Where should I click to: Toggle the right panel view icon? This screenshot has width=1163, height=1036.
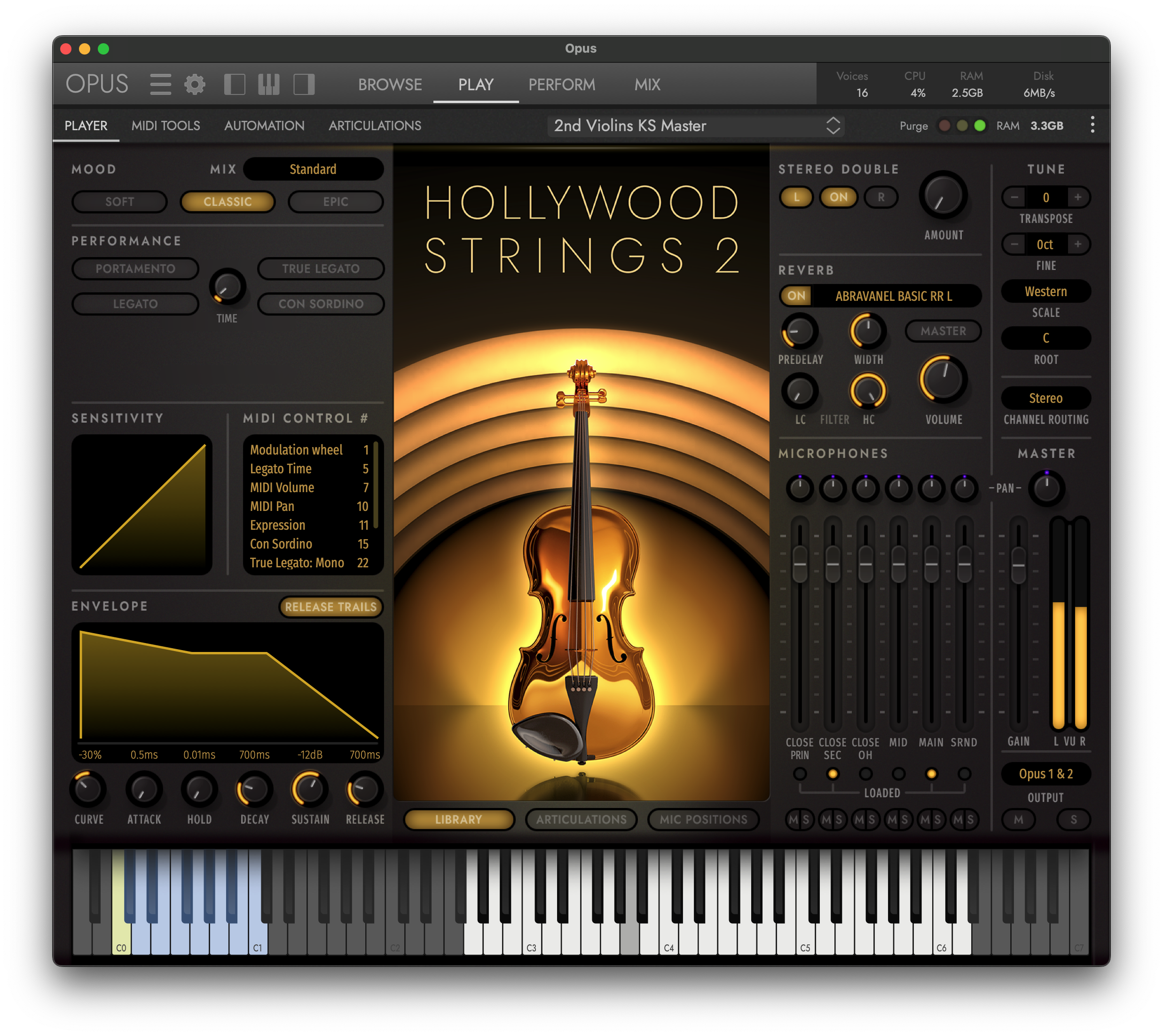[304, 84]
